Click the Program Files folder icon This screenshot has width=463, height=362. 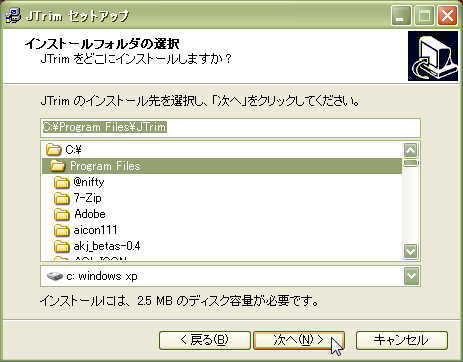click(x=58, y=166)
